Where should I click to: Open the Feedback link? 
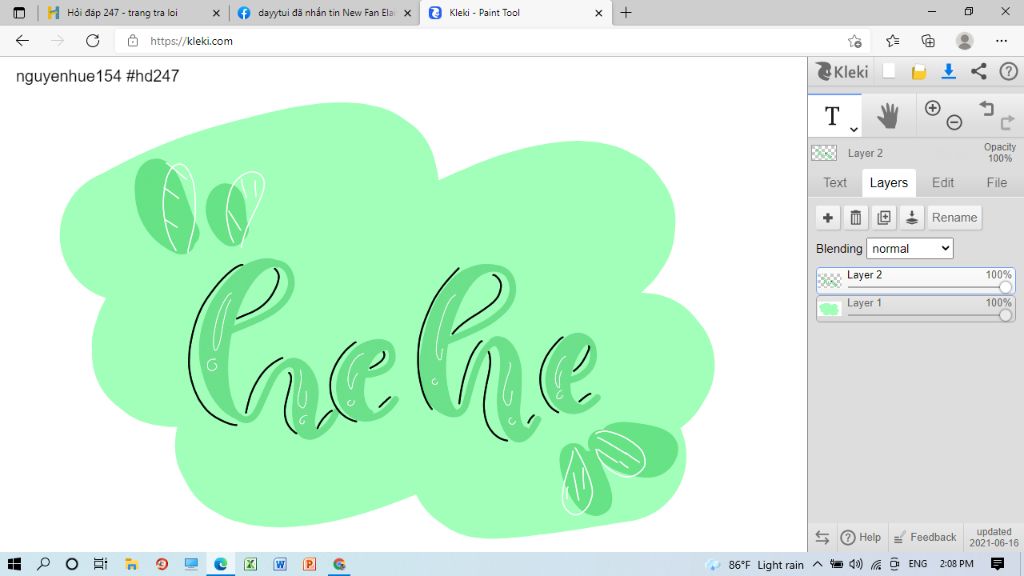coord(925,537)
